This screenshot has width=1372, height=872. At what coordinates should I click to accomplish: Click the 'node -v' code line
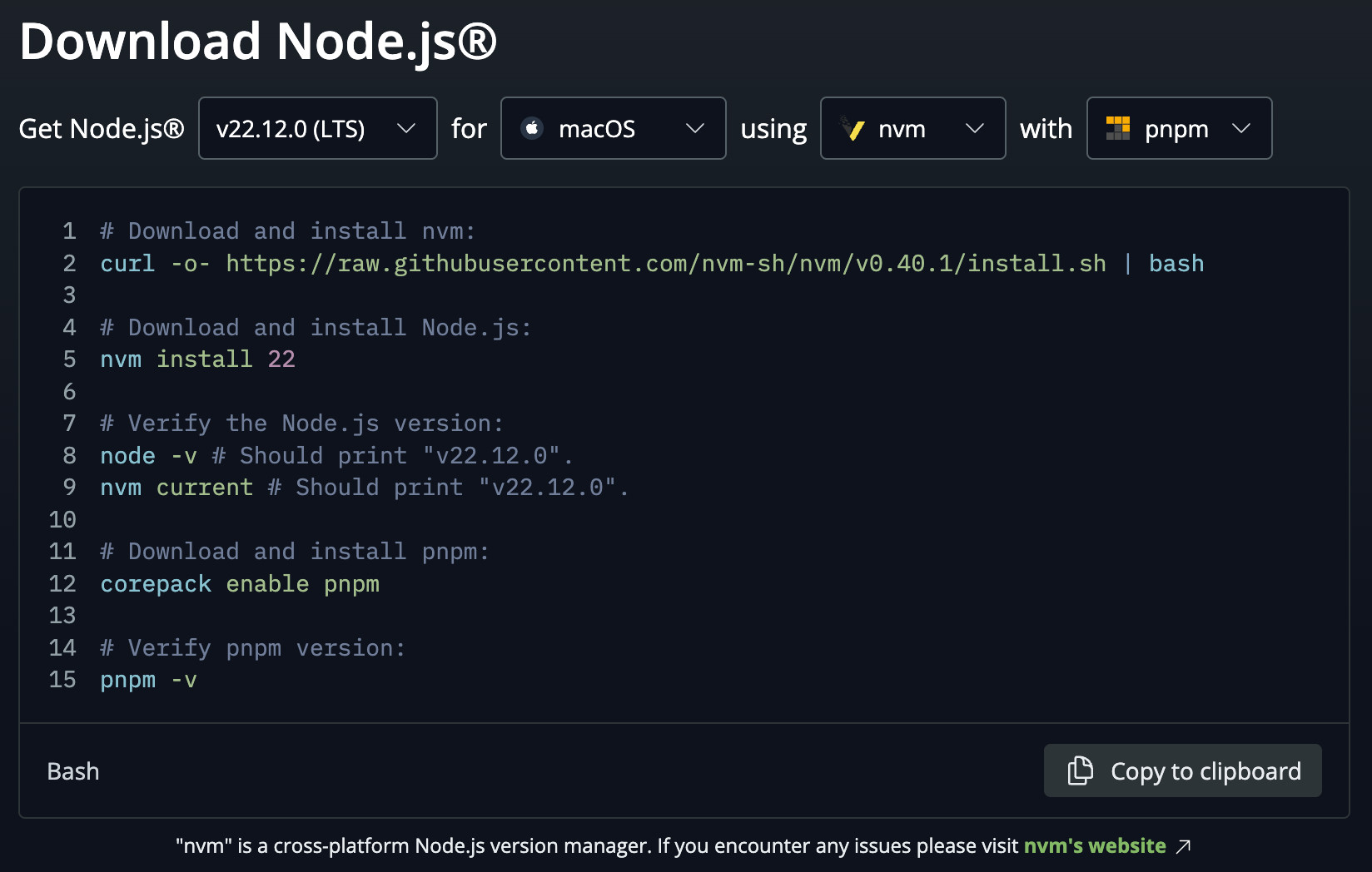336,455
